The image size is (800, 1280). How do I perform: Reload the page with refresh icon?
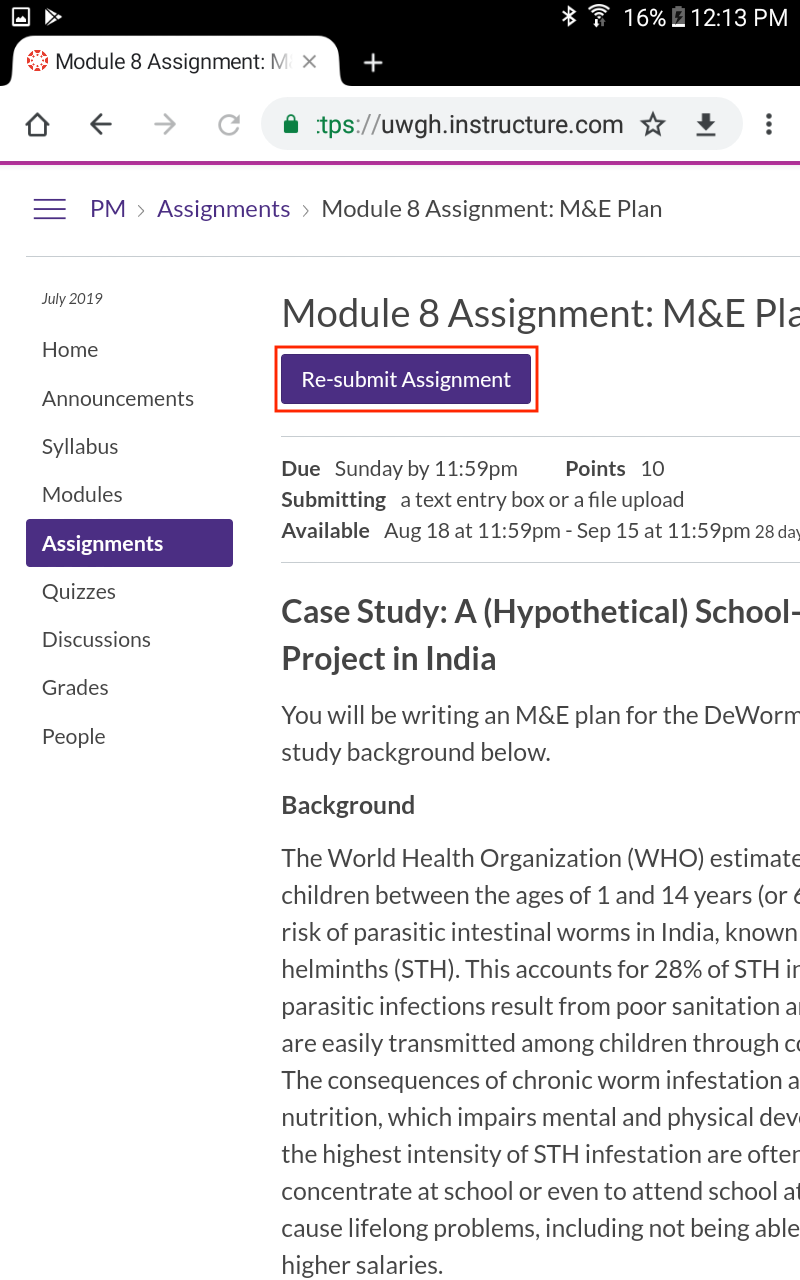point(229,124)
